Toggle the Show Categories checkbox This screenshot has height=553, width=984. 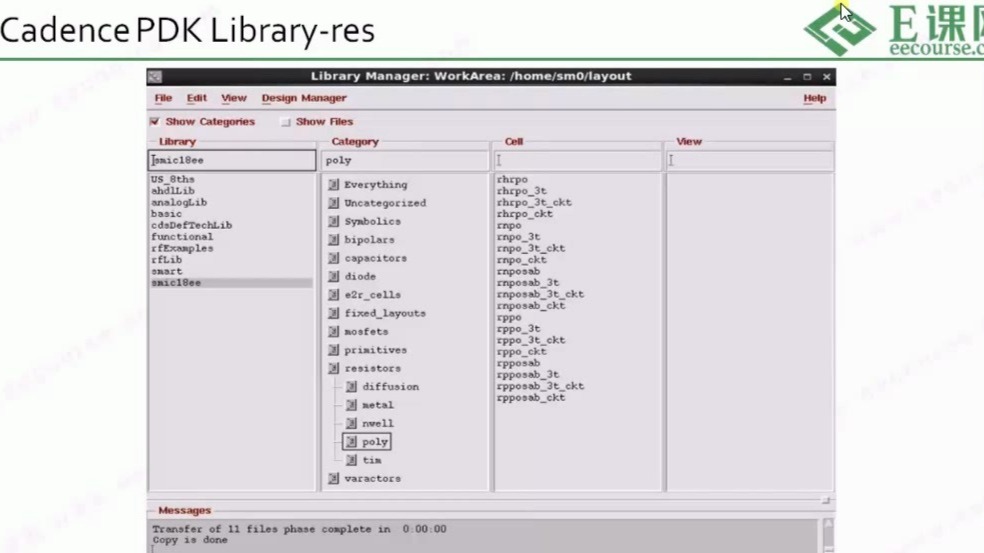tap(154, 121)
